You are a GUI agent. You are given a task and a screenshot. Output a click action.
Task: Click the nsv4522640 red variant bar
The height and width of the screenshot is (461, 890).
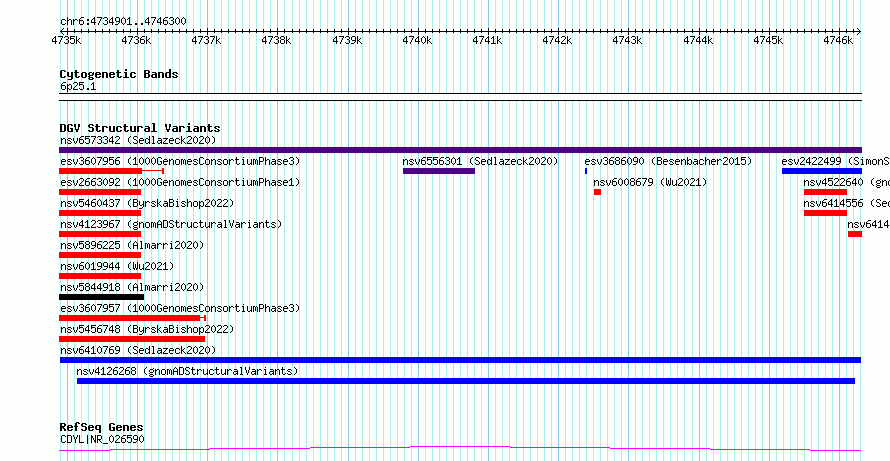(825, 192)
